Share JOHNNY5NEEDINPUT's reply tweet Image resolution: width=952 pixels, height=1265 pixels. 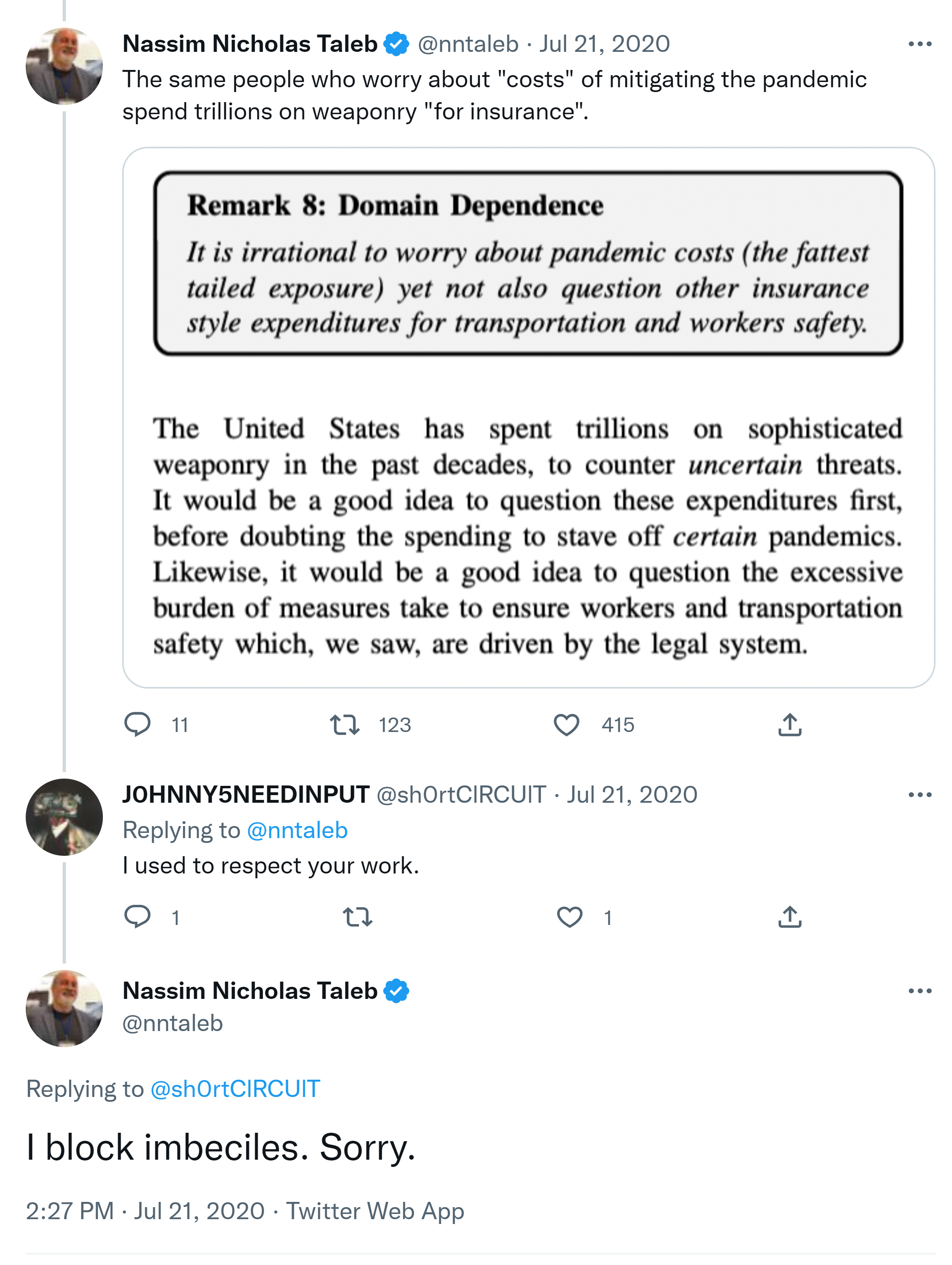(x=790, y=917)
